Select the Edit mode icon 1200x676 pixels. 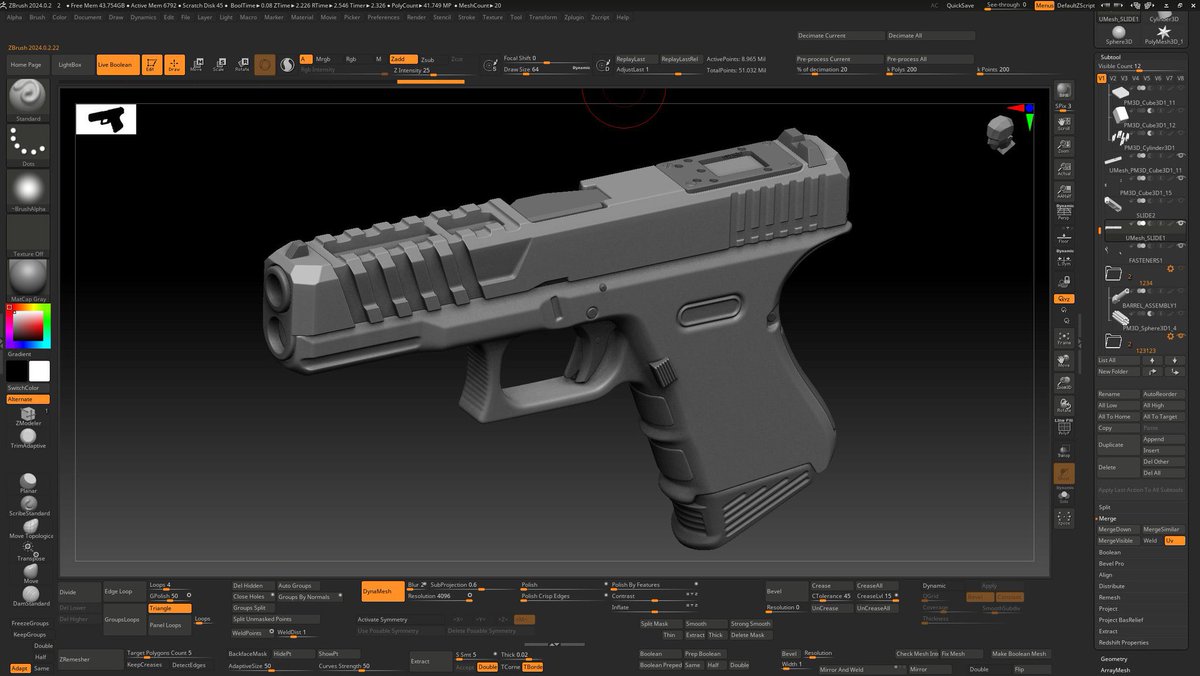click(x=151, y=65)
